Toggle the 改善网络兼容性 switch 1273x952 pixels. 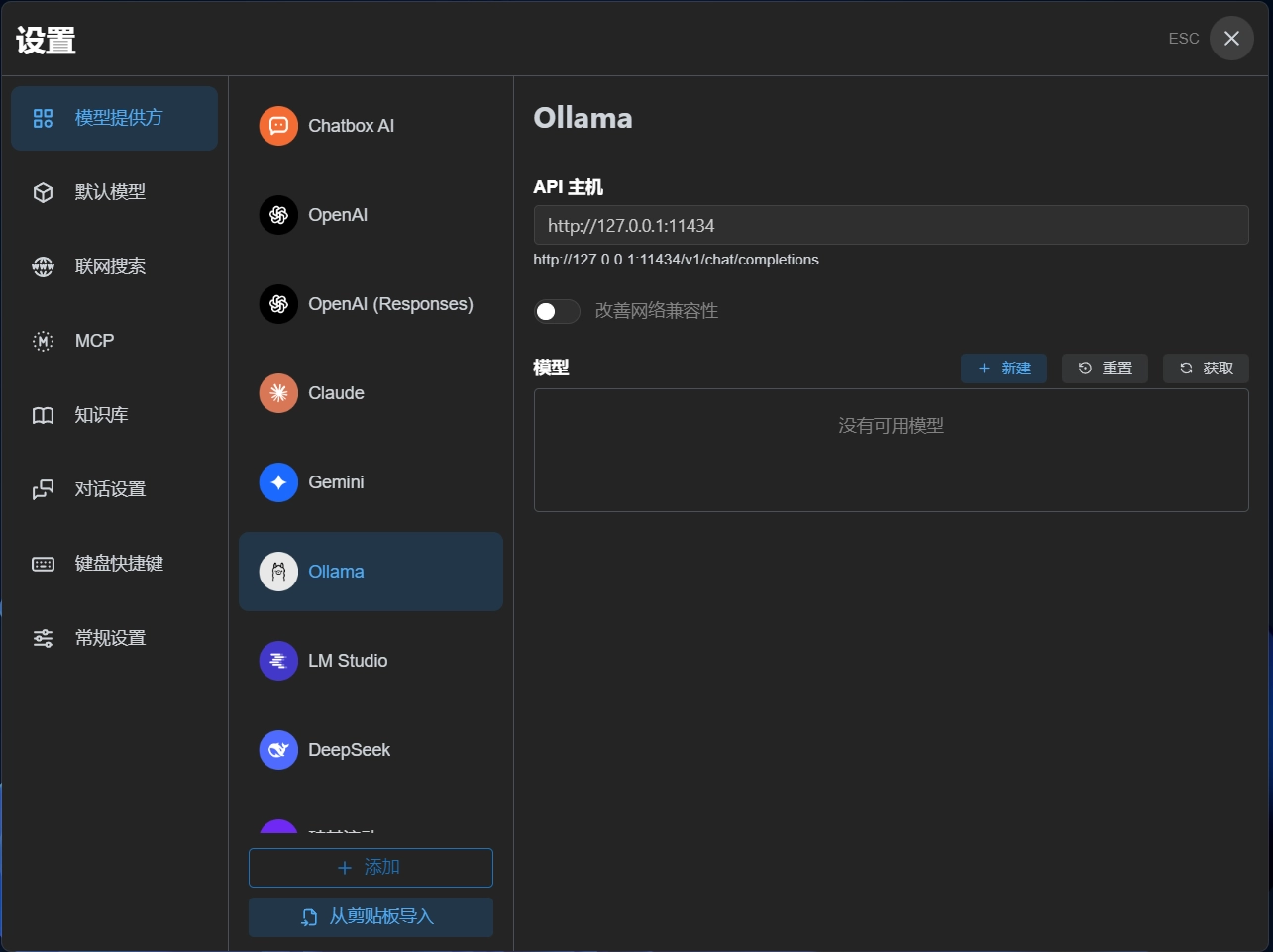pos(557,311)
